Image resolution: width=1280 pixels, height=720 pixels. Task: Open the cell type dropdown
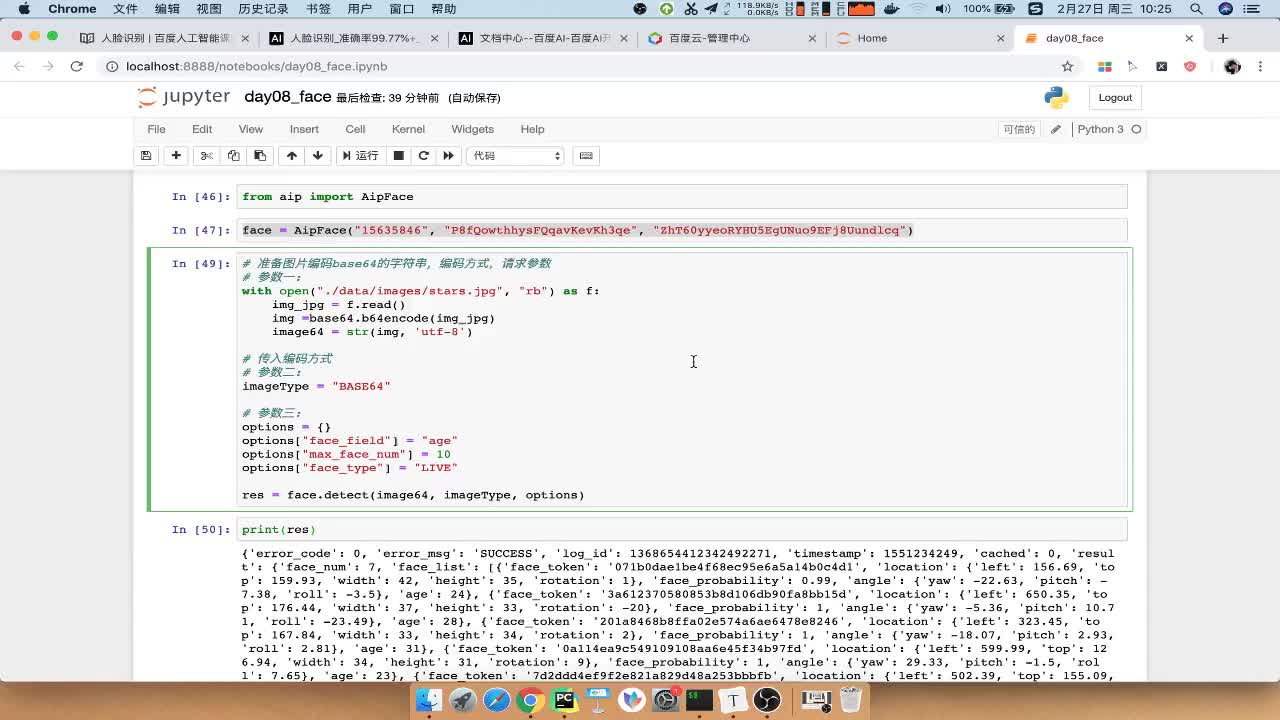point(516,155)
